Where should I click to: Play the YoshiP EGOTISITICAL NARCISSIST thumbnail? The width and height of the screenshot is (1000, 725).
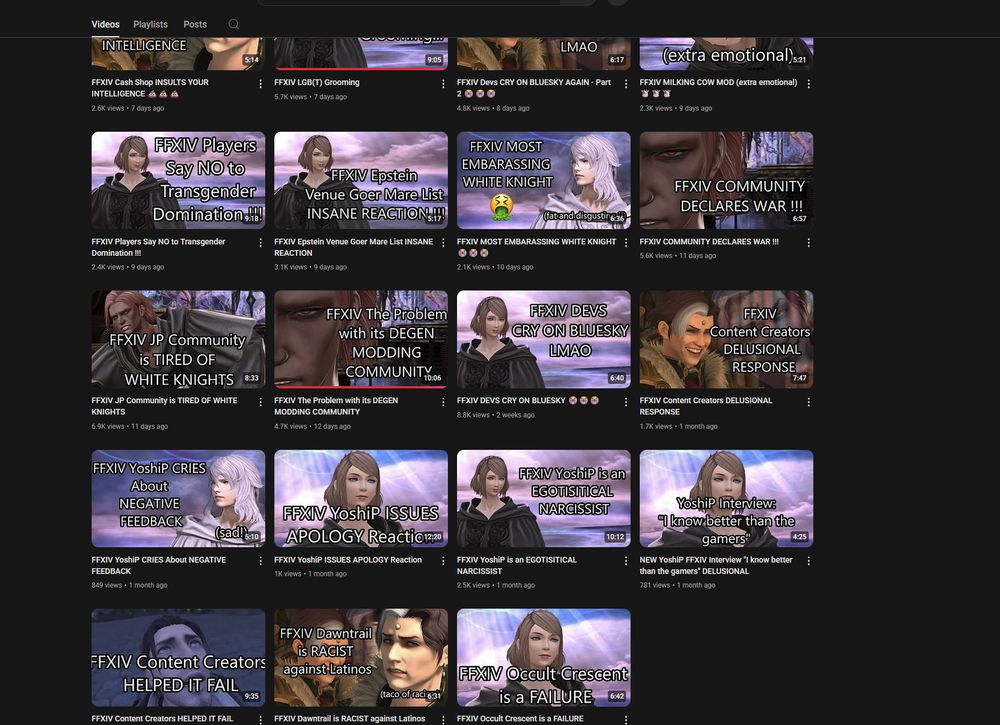[x=543, y=499]
